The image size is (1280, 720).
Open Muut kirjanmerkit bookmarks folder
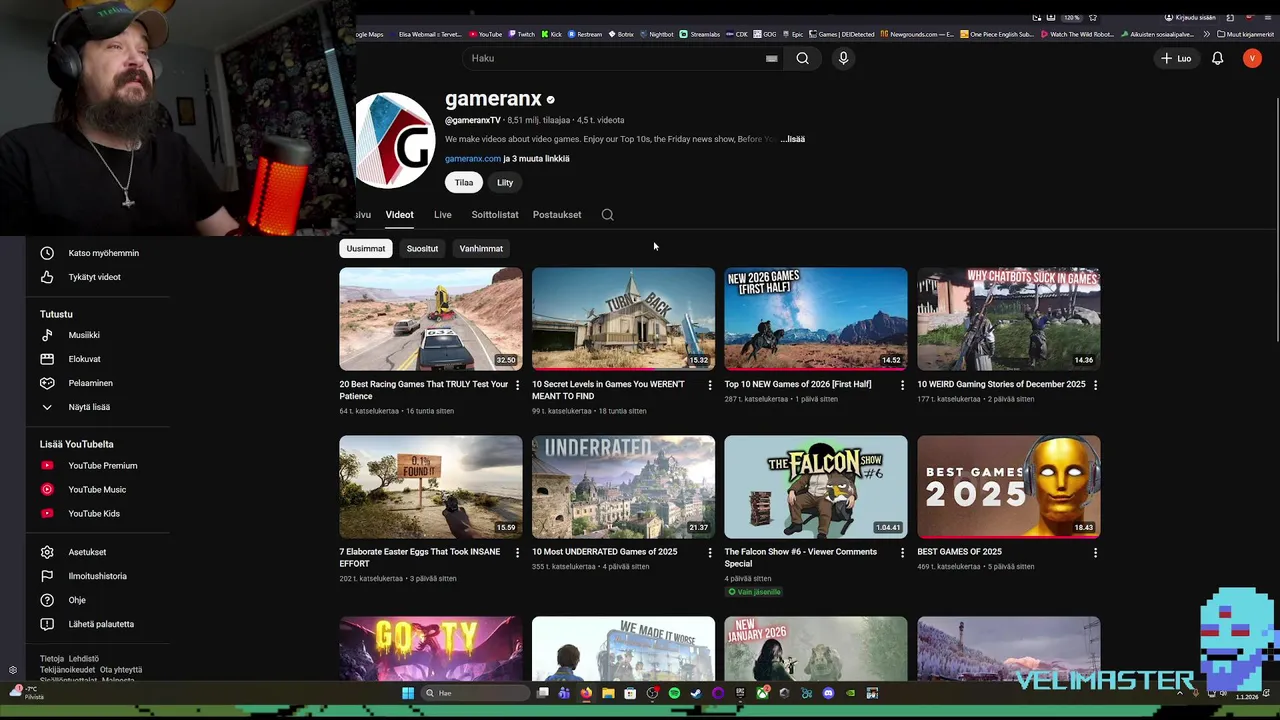pos(1245,34)
